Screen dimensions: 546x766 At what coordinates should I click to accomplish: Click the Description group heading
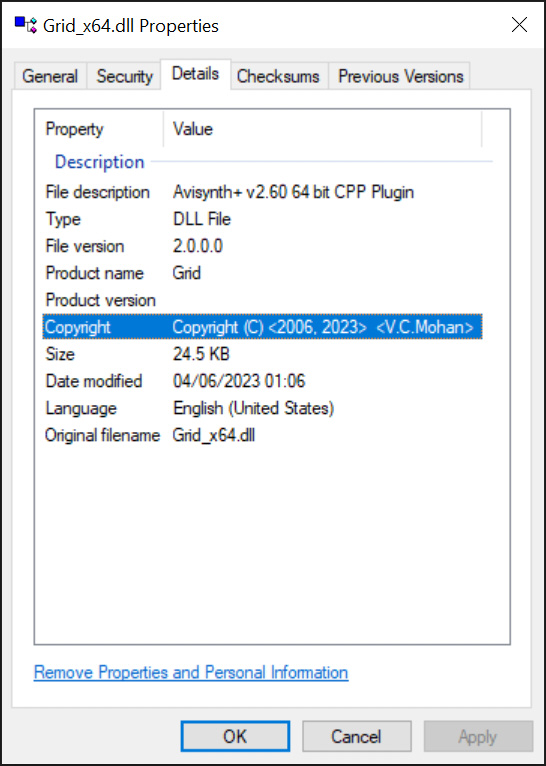pyautogui.click(x=100, y=162)
